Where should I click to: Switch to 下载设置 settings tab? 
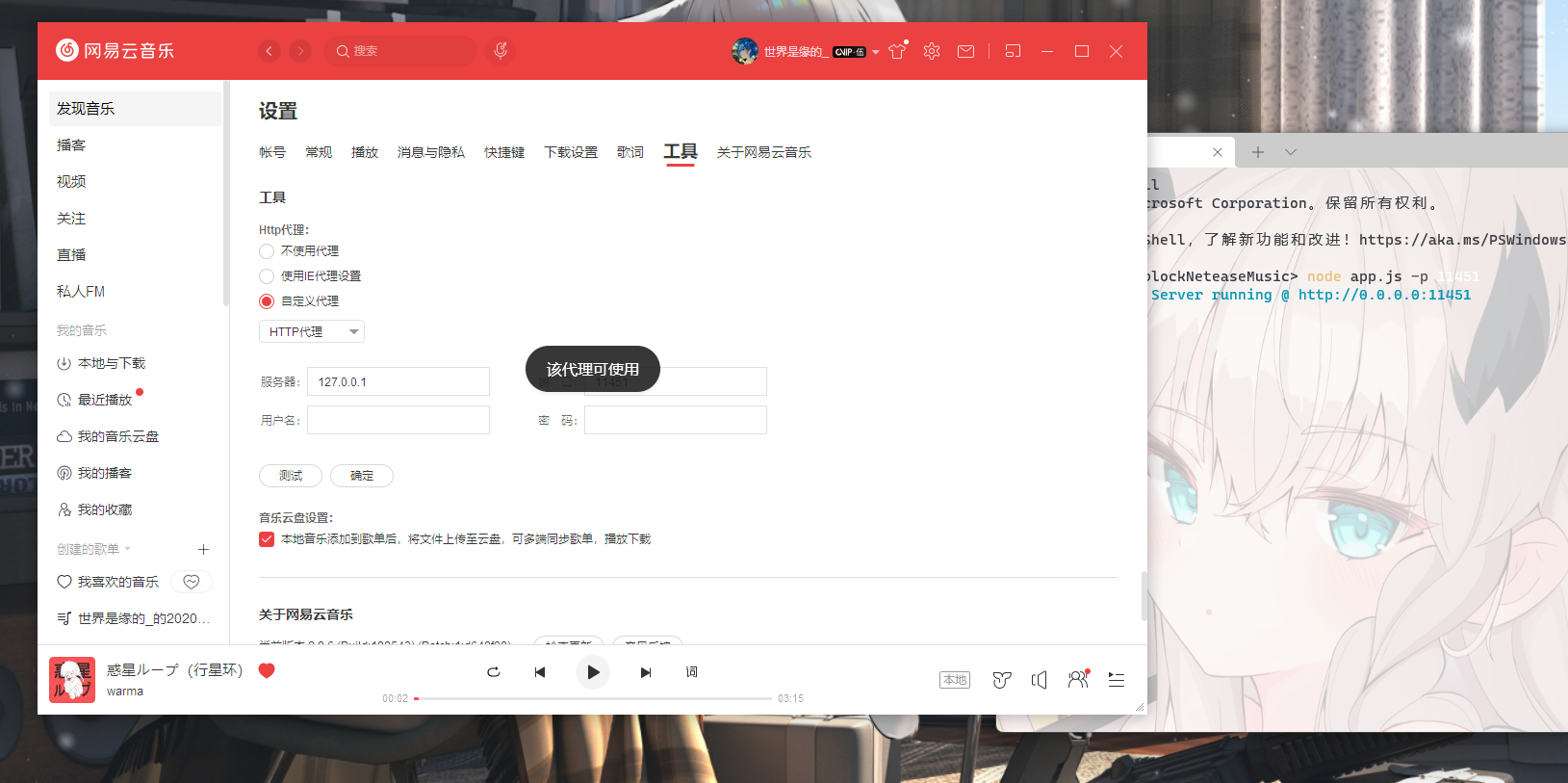[x=571, y=152]
